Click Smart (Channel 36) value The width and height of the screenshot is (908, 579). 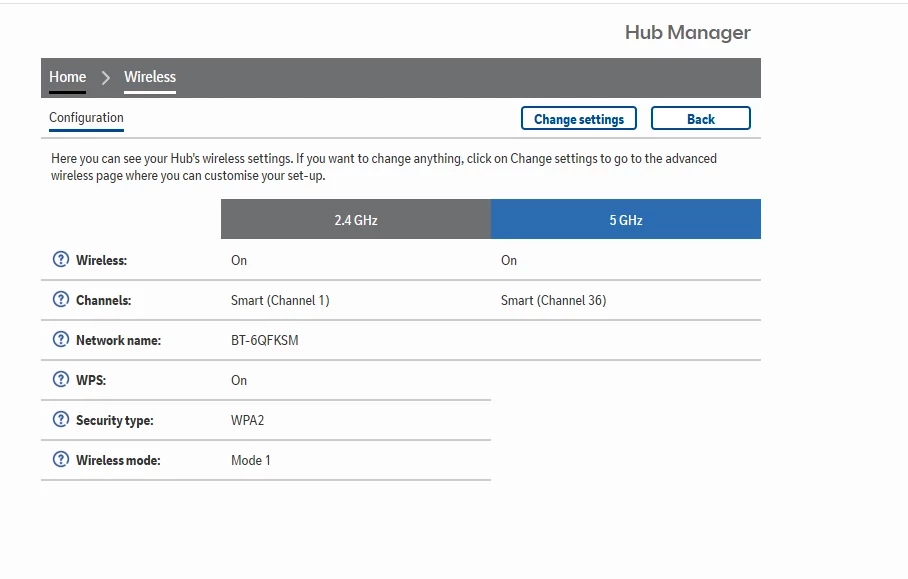point(553,300)
